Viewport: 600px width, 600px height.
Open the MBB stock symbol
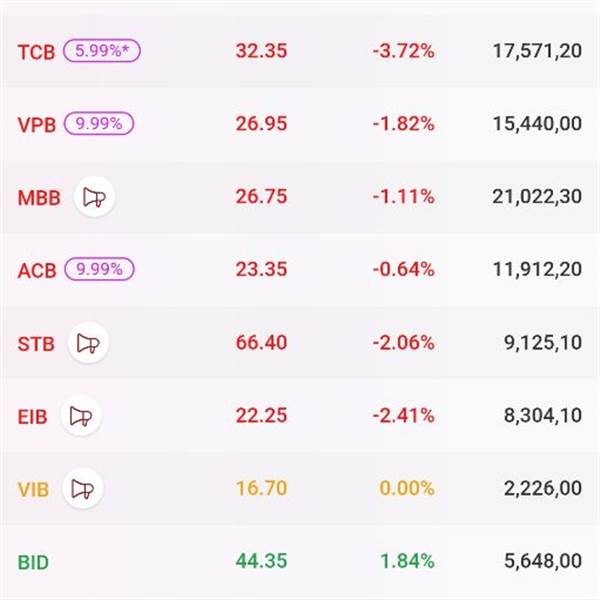tap(39, 198)
